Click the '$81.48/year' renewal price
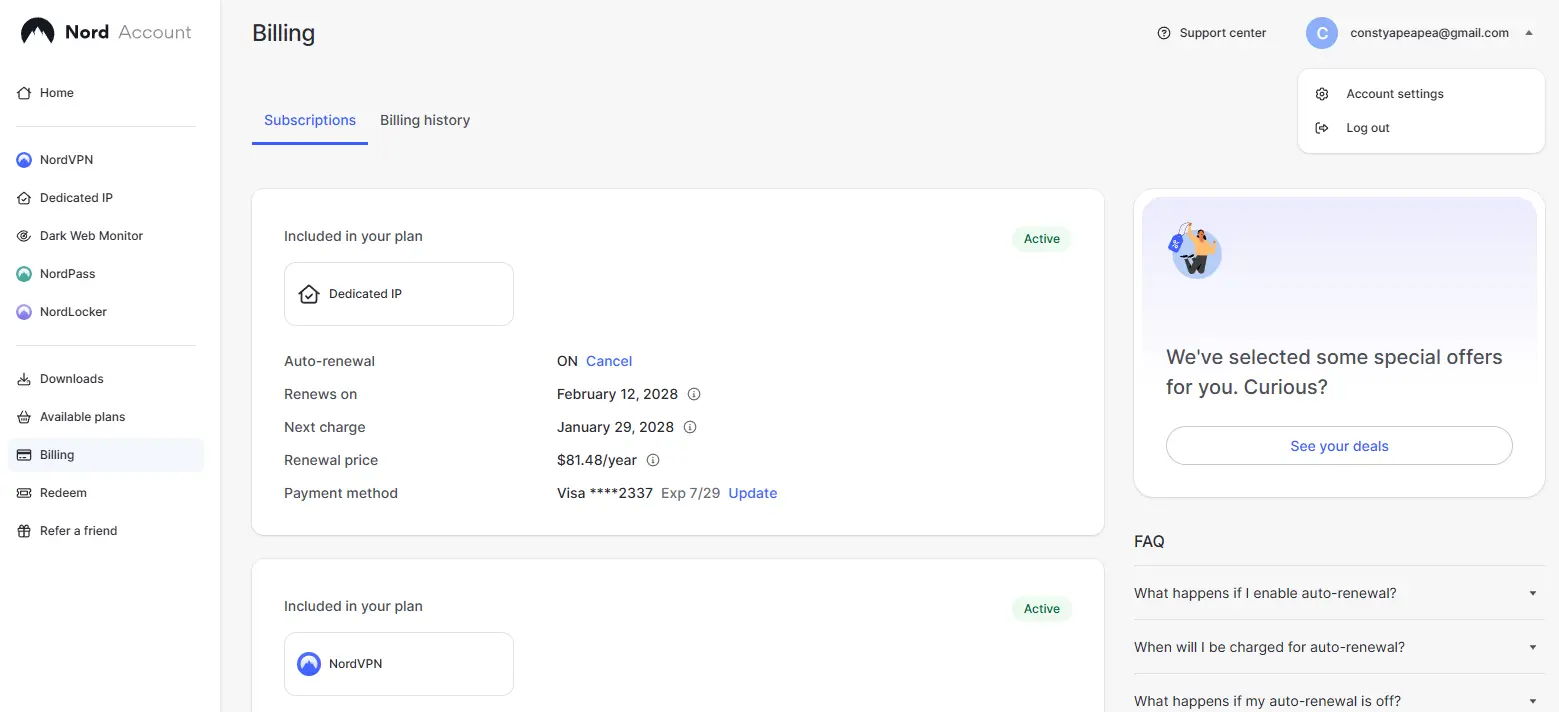Viewport: 1559px width, 712px height. click(x=597, y=460)
